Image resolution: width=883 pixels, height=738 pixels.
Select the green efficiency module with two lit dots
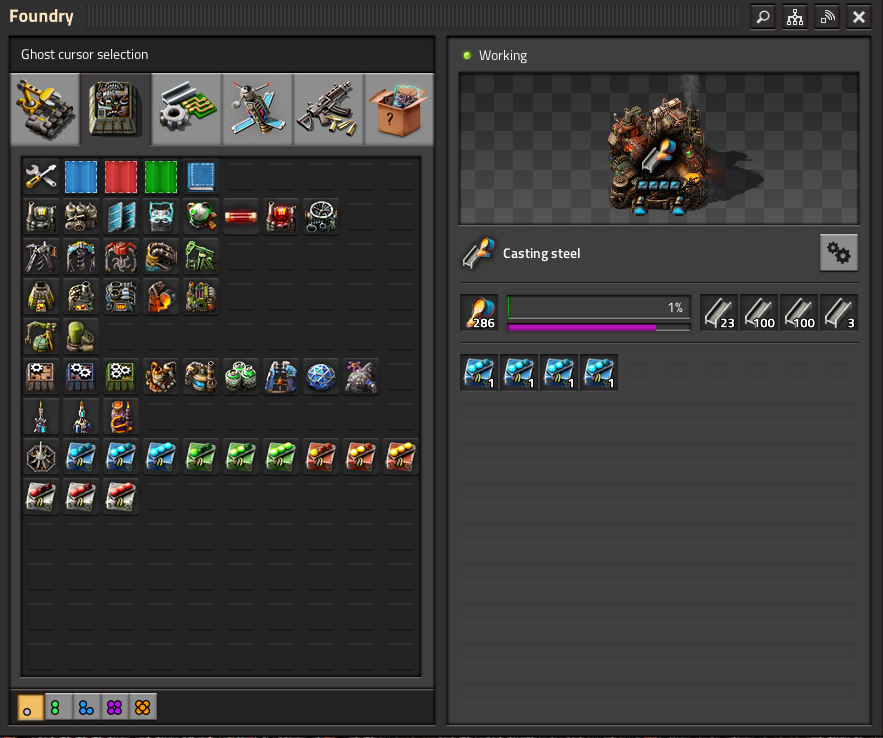click(x=241, y=457)
